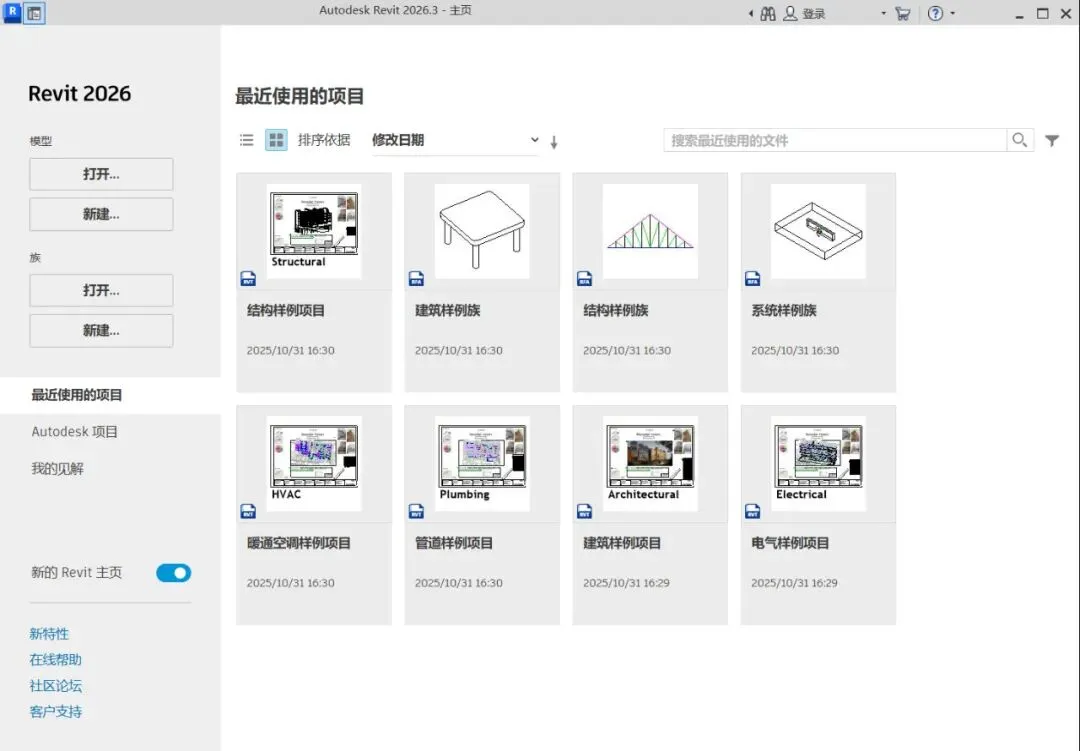The height and width of the screenshot is (751, 1080).
Task: Click the magnifier search icon
Action: [1019, 140]
